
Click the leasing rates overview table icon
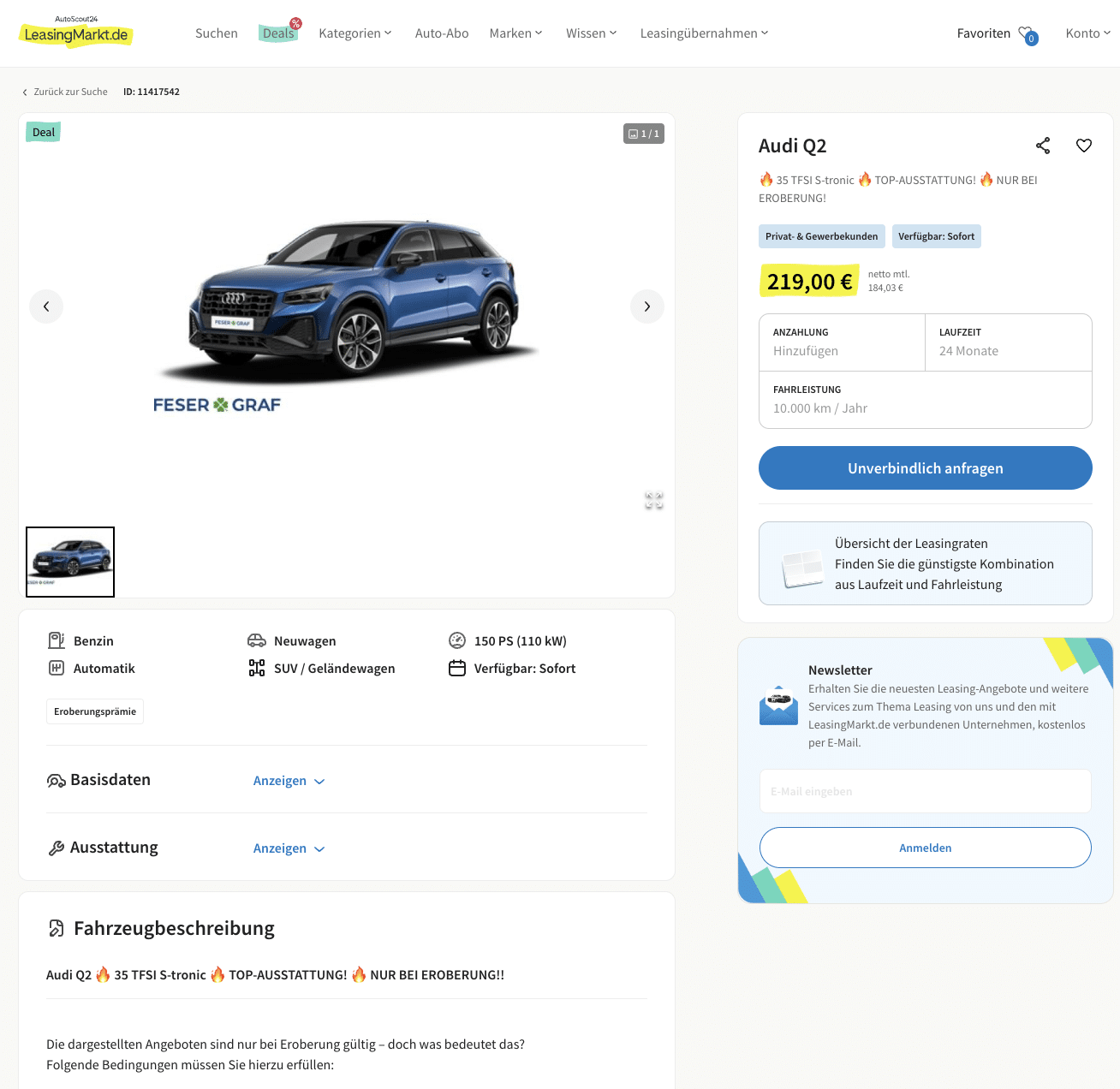tap(802, 568)
